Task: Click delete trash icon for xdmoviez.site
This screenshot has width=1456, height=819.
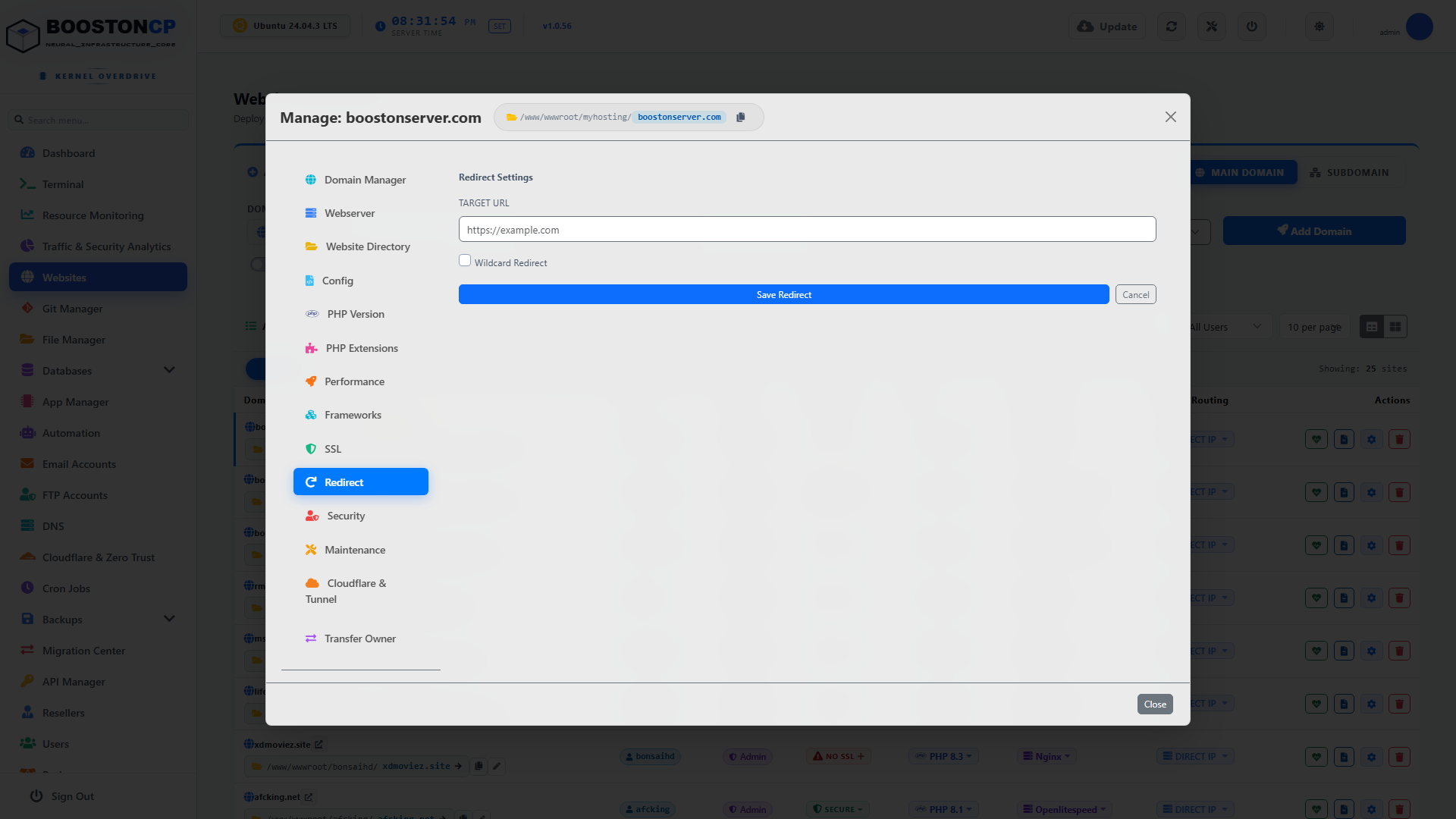Action: pyautogui.click(x=1399, y=757)
